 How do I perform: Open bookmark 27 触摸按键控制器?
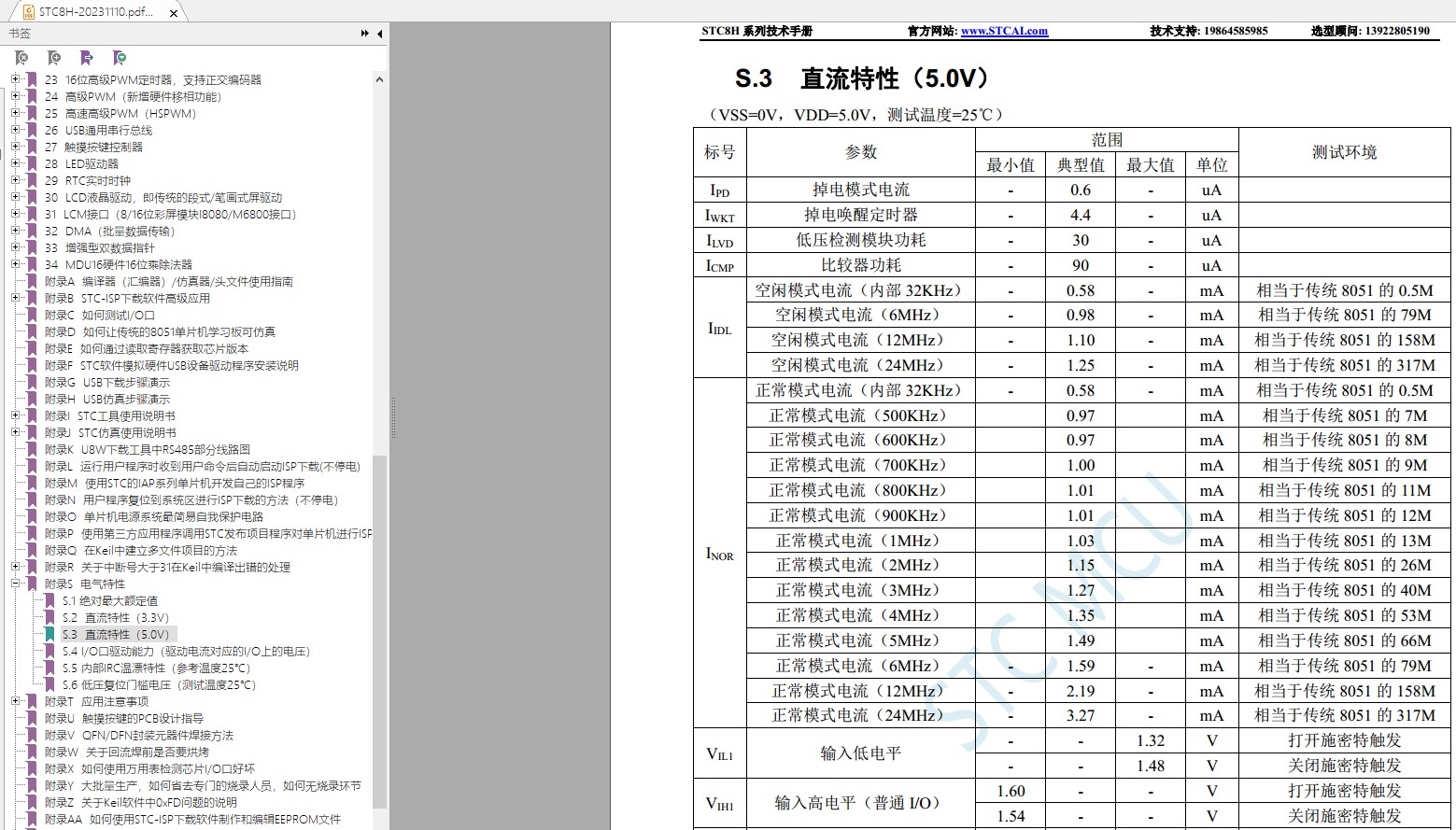(93, 147)
